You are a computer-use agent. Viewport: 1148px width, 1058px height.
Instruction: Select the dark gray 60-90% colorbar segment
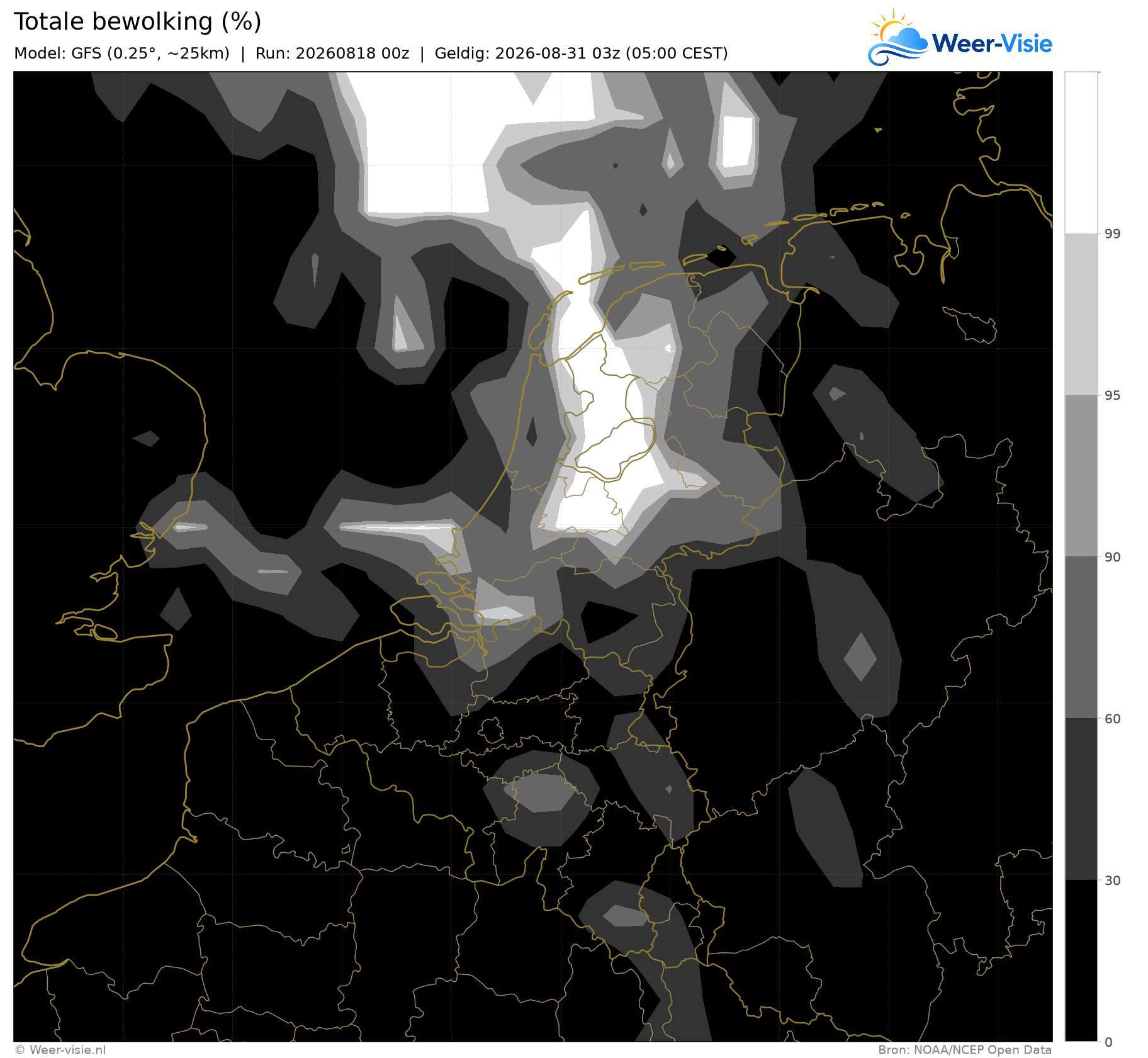1081,638
